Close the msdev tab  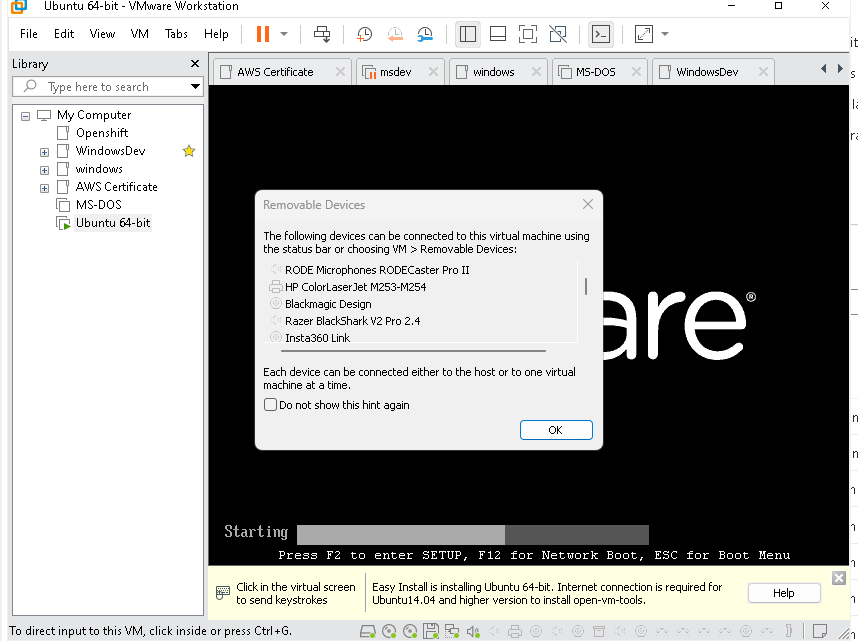point(433,72)
